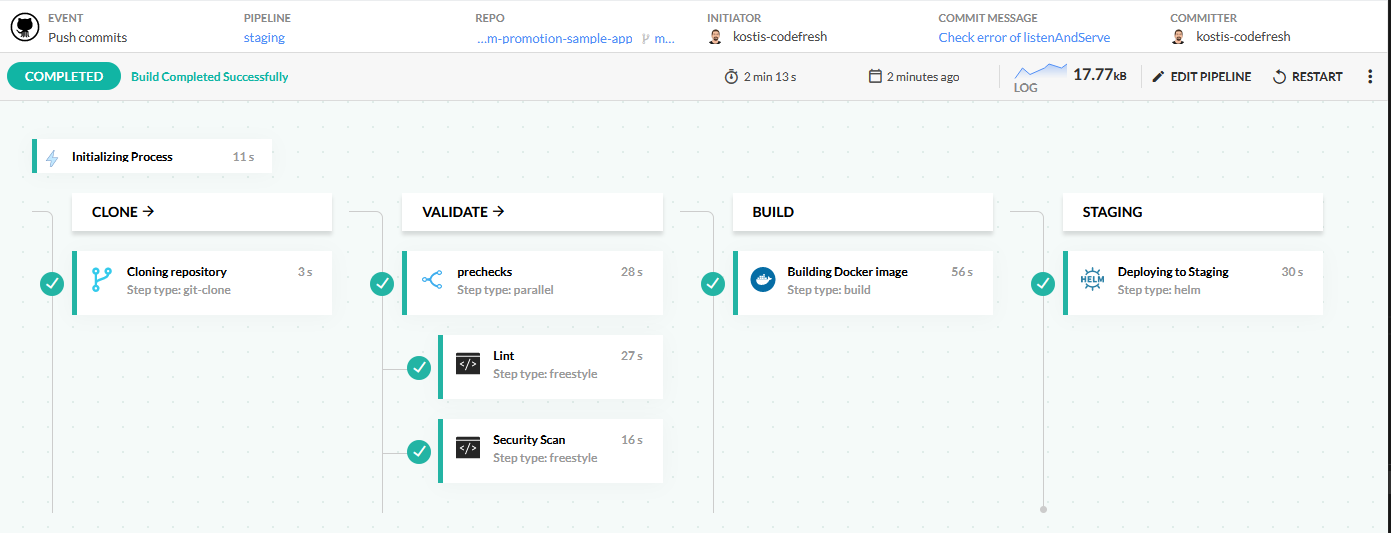The height and width of the screenshot is (533, 1391).
Task: Select the BUILD stage header
Action: (772, 212)
